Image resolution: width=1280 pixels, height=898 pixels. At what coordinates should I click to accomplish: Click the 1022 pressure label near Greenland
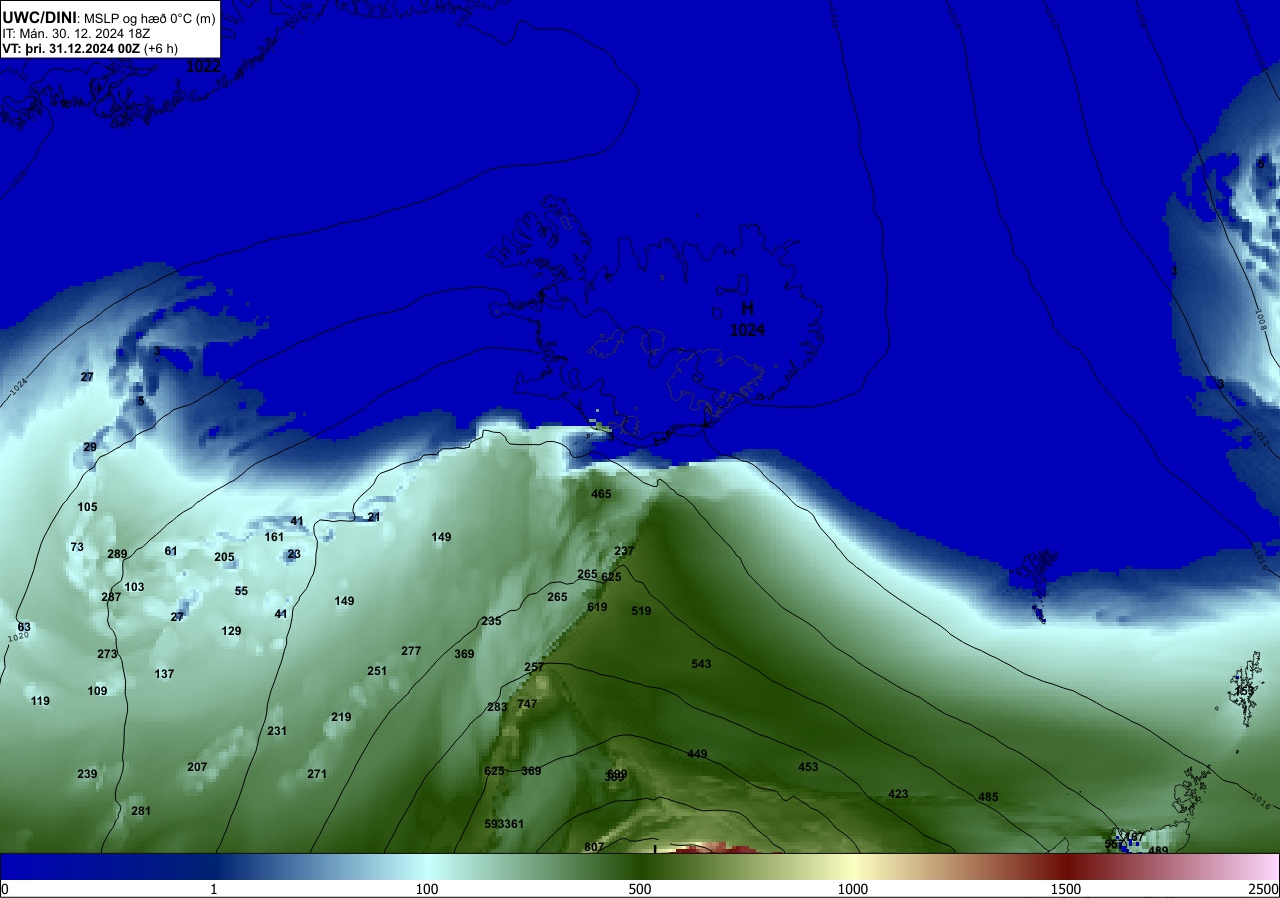[203, 66]
